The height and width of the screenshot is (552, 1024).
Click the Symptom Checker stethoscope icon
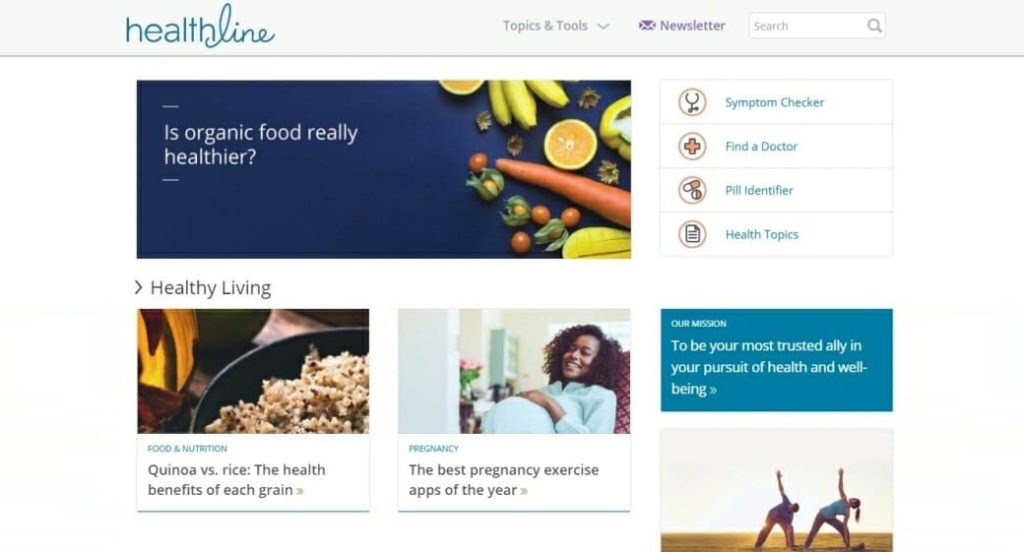coord(692,103)
